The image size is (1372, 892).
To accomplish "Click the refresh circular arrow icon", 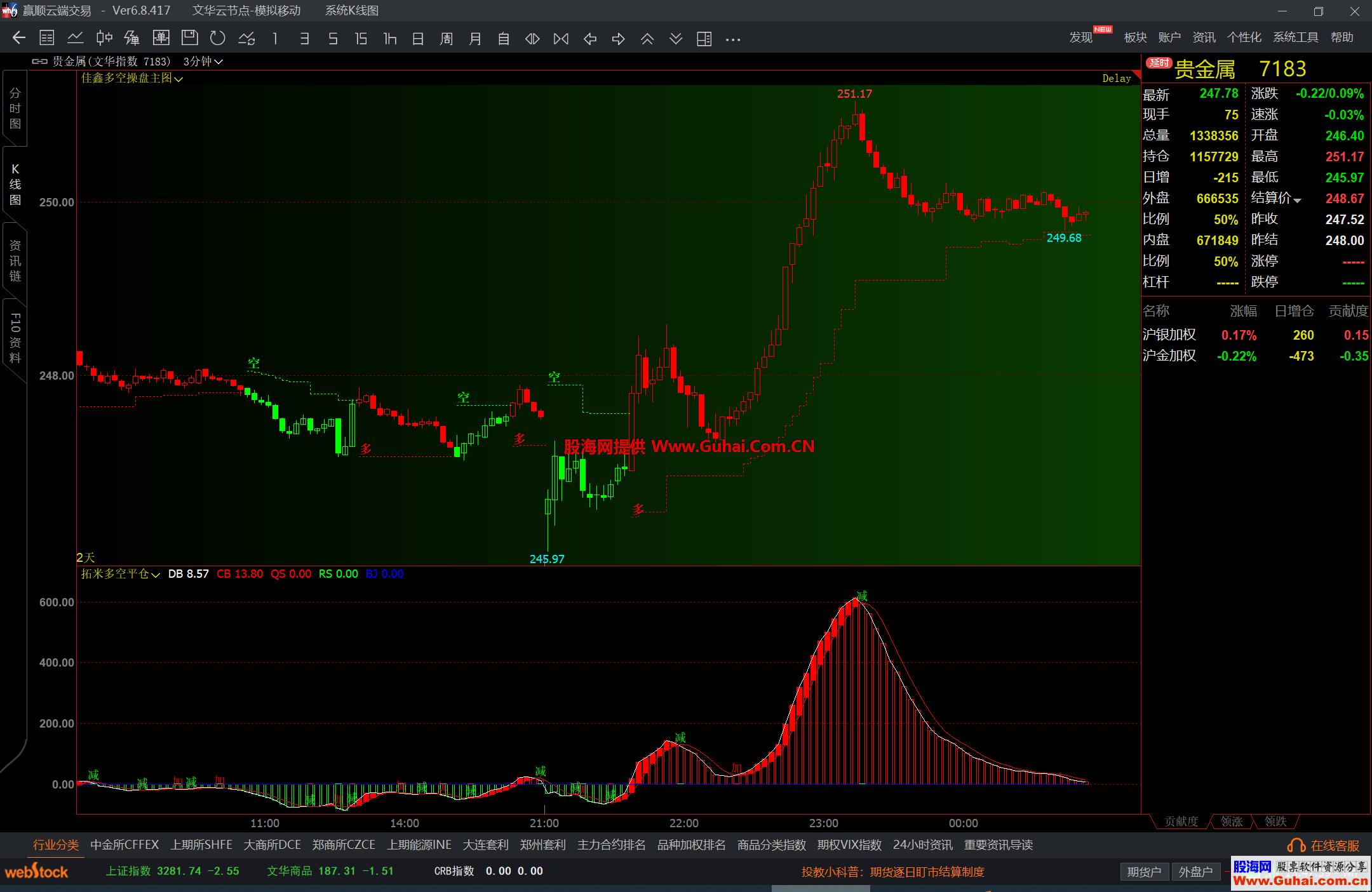I will point(218,39).
